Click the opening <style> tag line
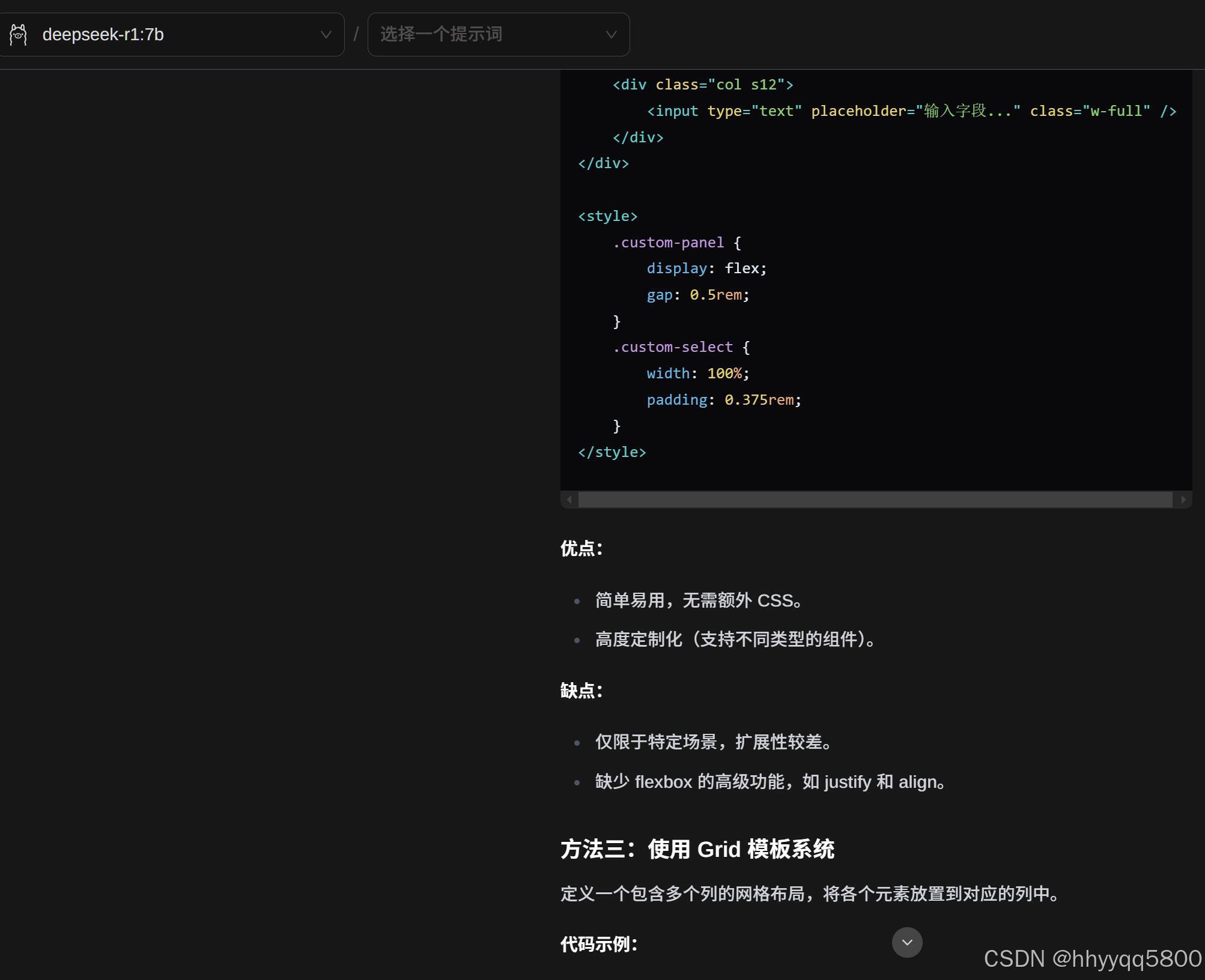The image size is (1205, 980). tap(607, 216)
